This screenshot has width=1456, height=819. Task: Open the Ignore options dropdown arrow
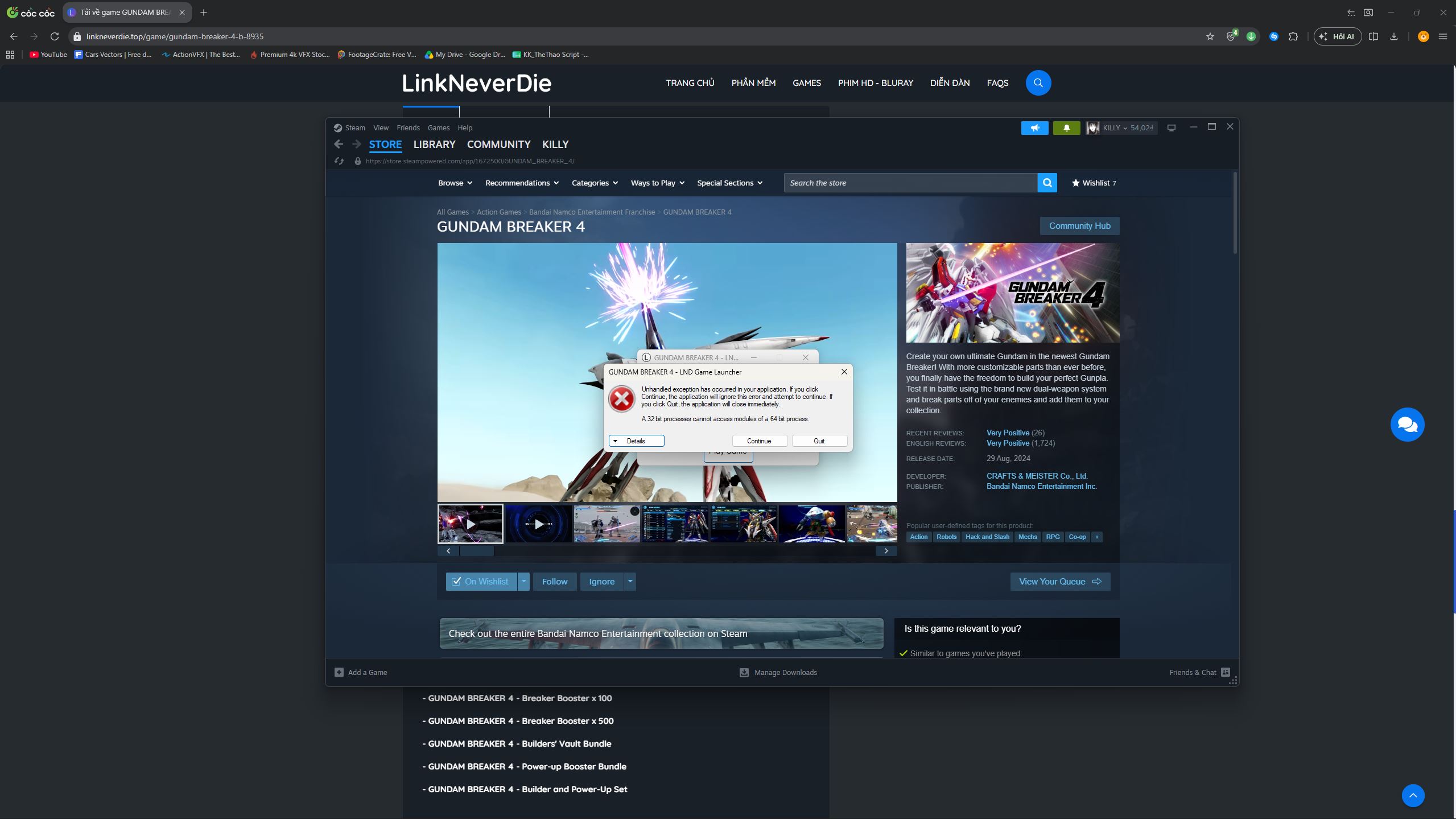pos(630,581)
